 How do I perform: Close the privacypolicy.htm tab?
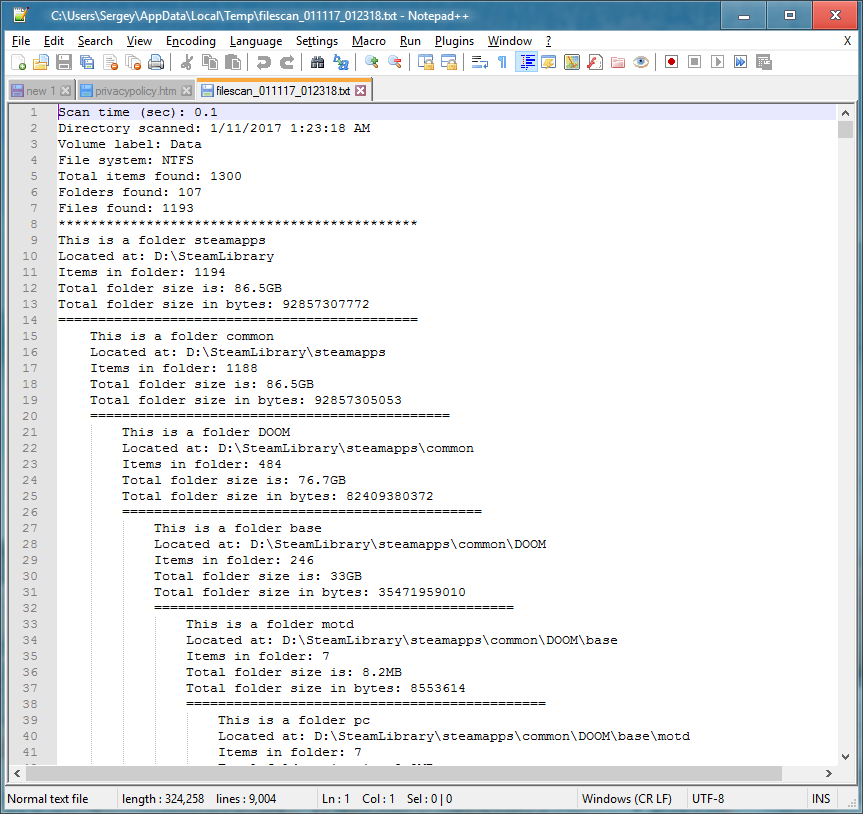point(187,91)
